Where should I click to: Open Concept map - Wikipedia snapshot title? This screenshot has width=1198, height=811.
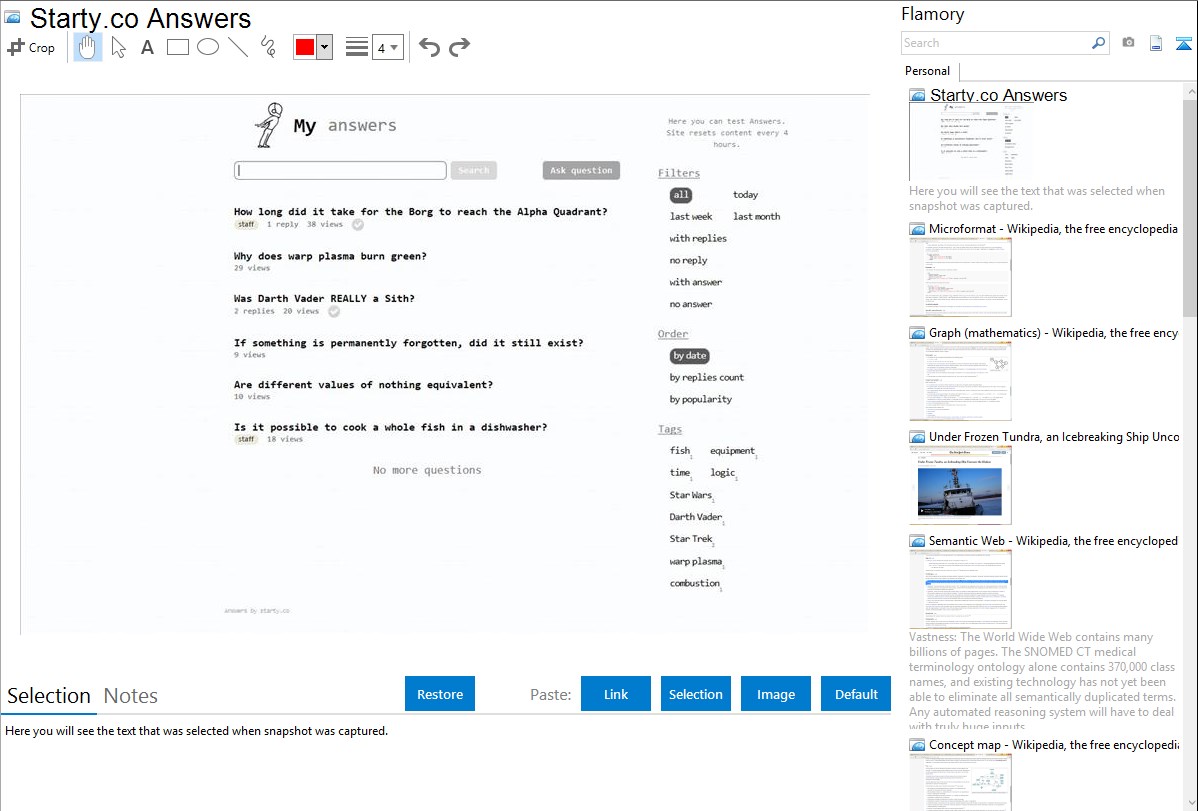click(x=1054, y=744)
